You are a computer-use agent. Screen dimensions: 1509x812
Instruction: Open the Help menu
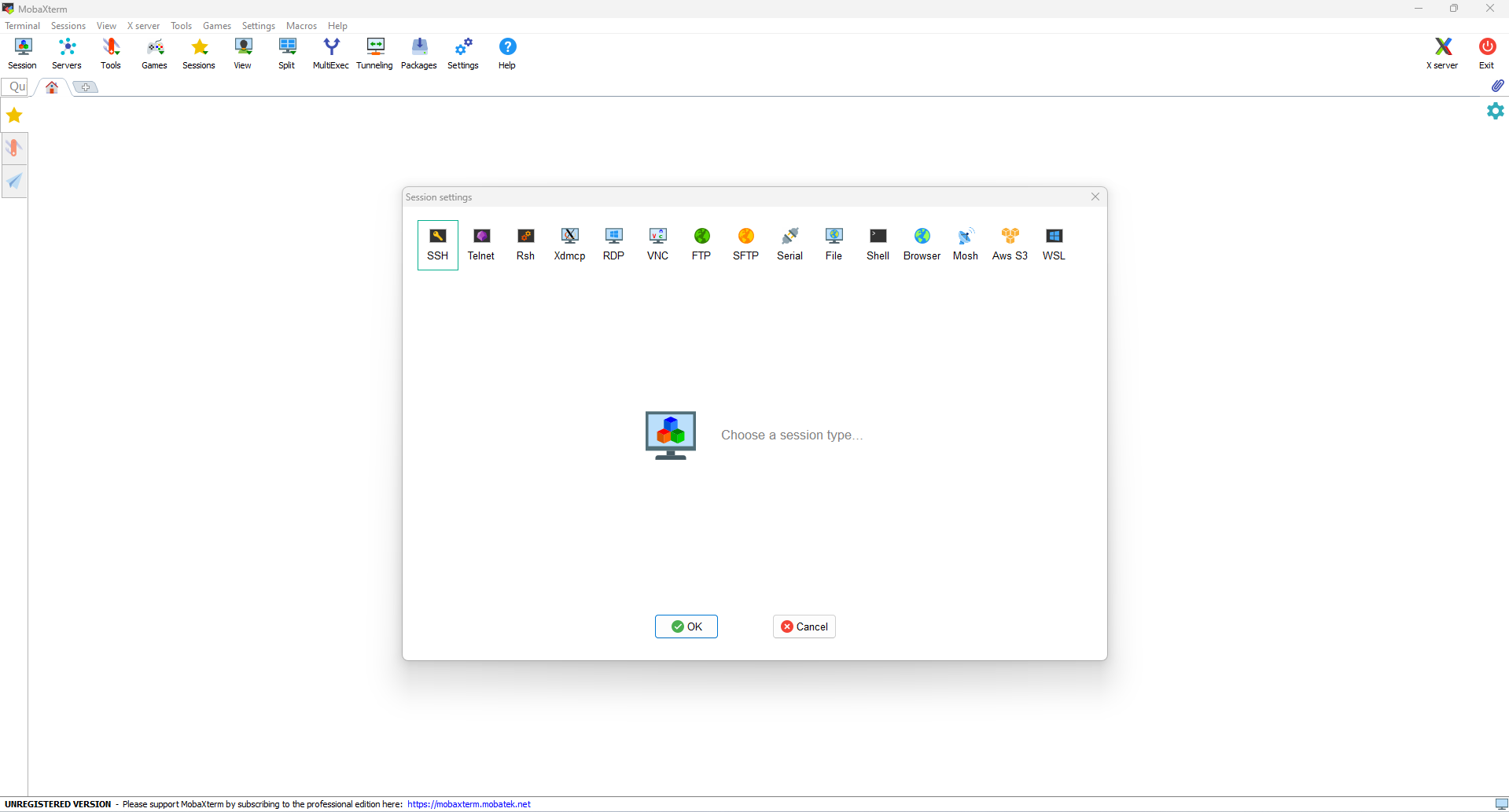point(338,26)
